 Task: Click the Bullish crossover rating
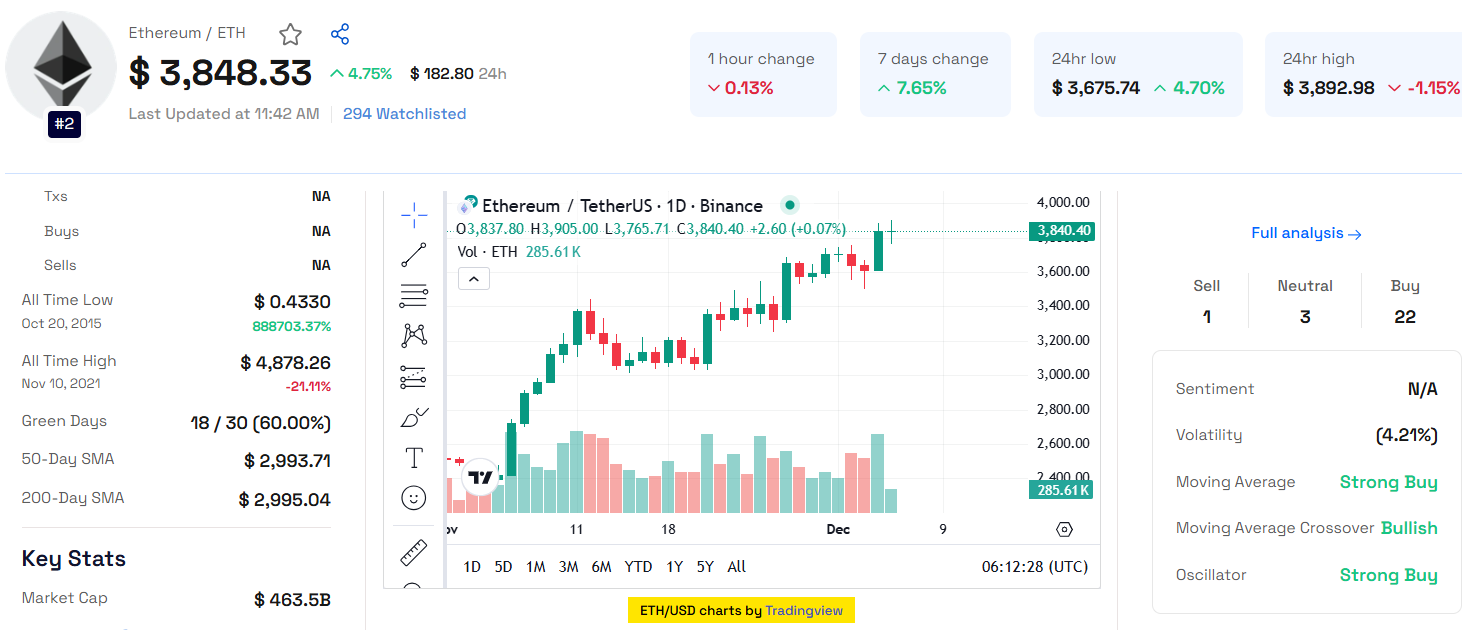1409,528
